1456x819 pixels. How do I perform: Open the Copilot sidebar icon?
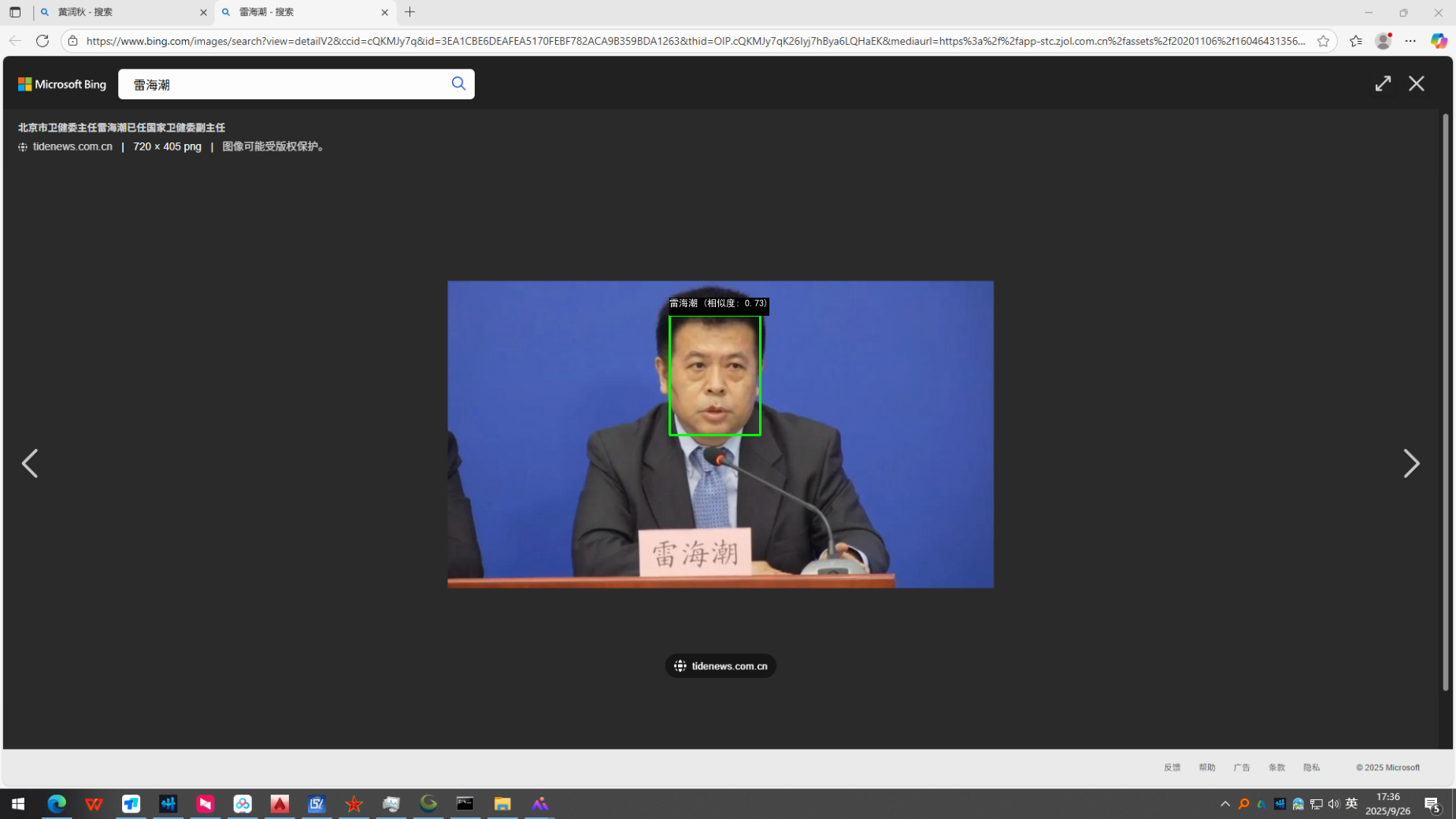click(x=1439, y=41)
